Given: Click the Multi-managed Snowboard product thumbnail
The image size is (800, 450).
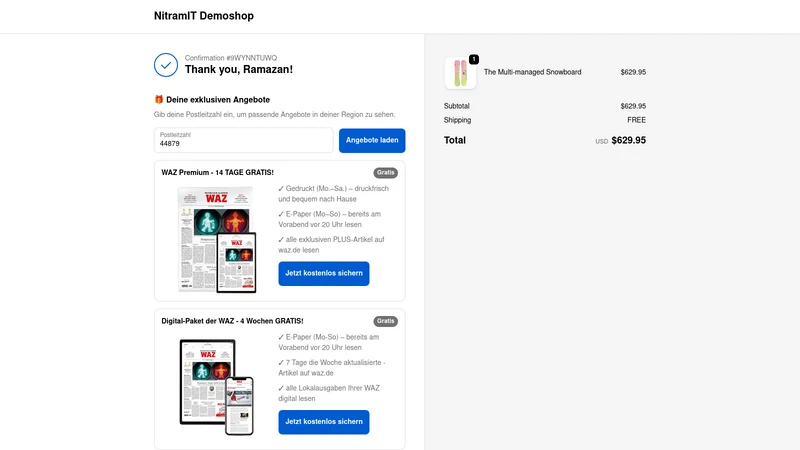Looking at the screenshot, I should pos(460,73).
